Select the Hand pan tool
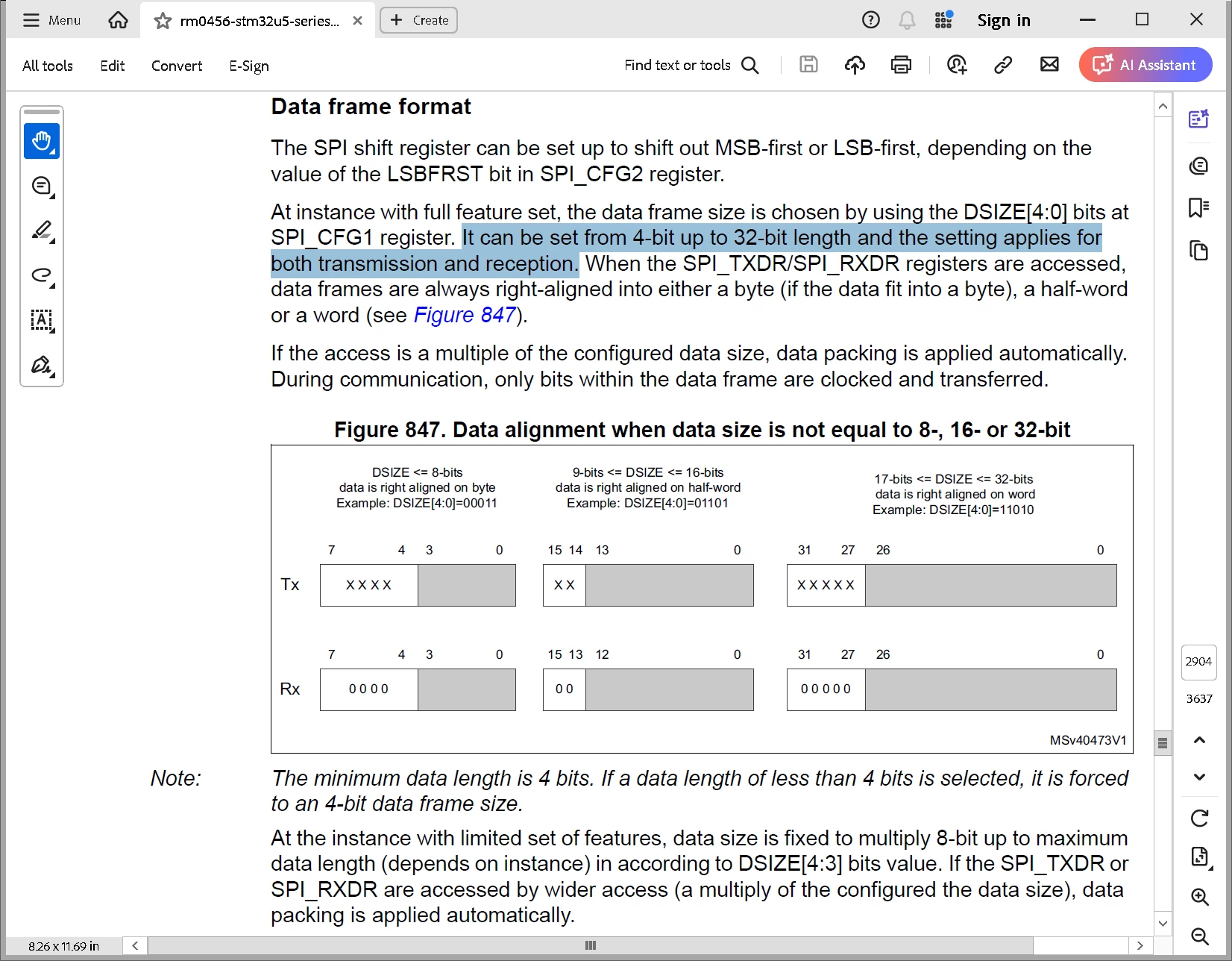The height and width of the screenshot is (961, 1232). 42,141
